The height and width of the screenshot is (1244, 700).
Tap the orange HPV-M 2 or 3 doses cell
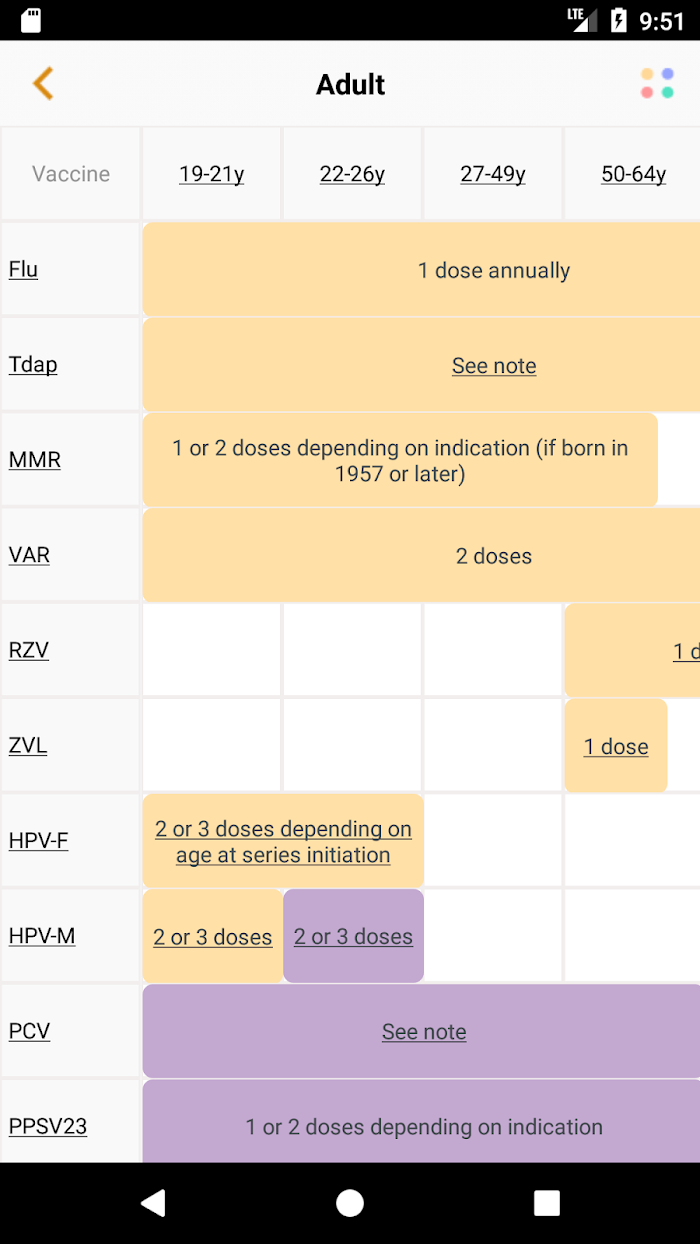tap(213, 936)
